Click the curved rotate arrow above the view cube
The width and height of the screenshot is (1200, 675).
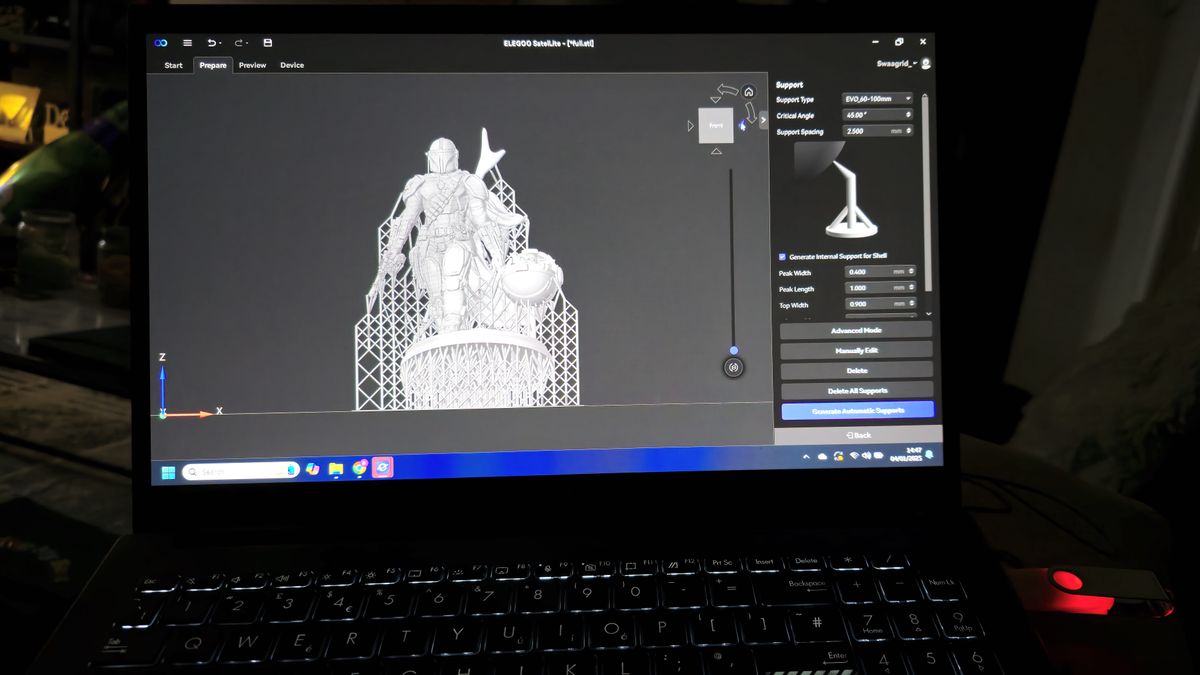coord(727,89)
